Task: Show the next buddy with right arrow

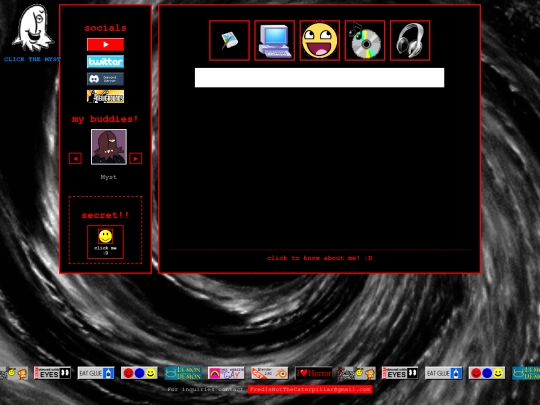Action: 136,158
